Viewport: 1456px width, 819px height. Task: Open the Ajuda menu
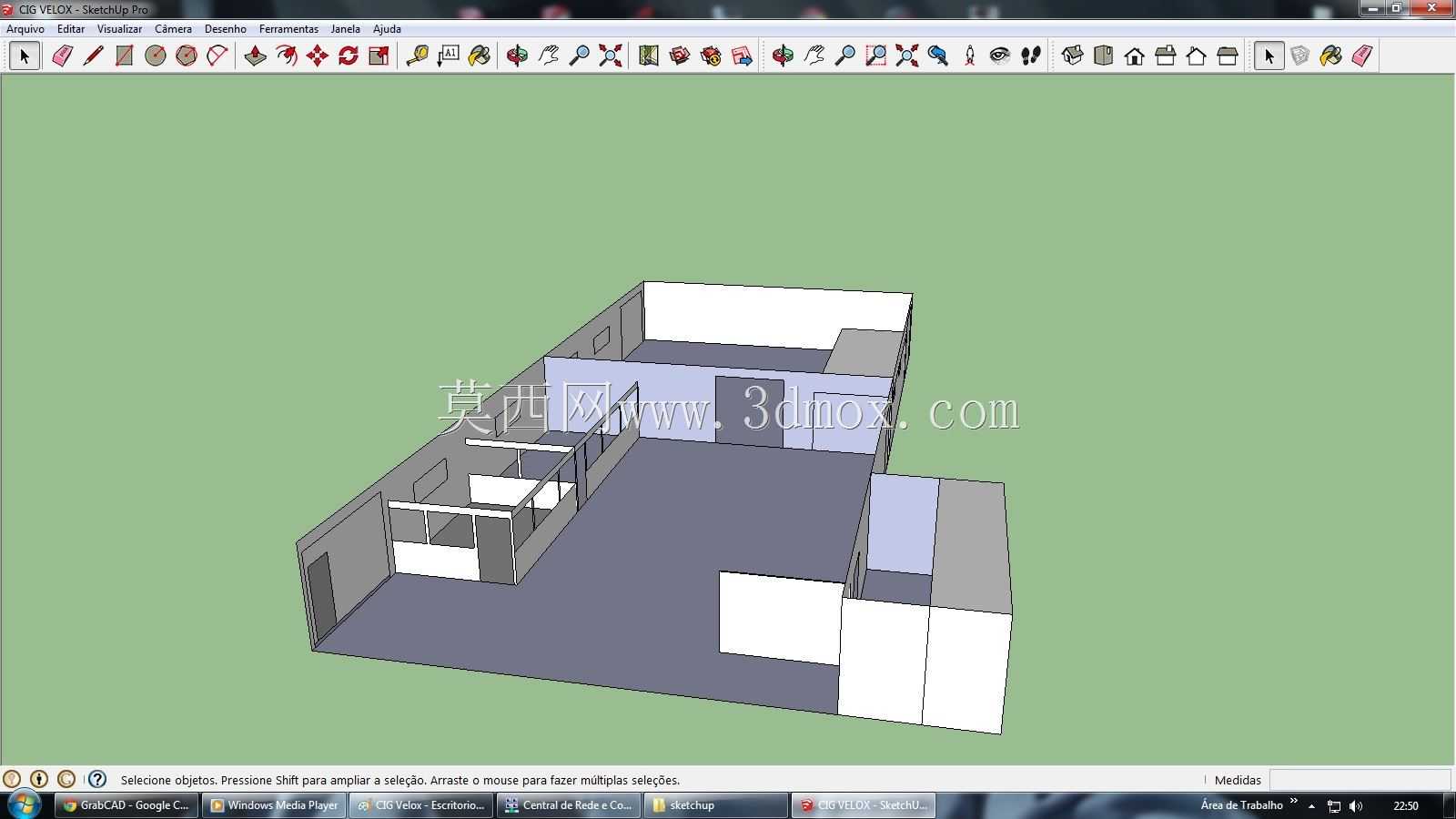(x=387, y=29)
